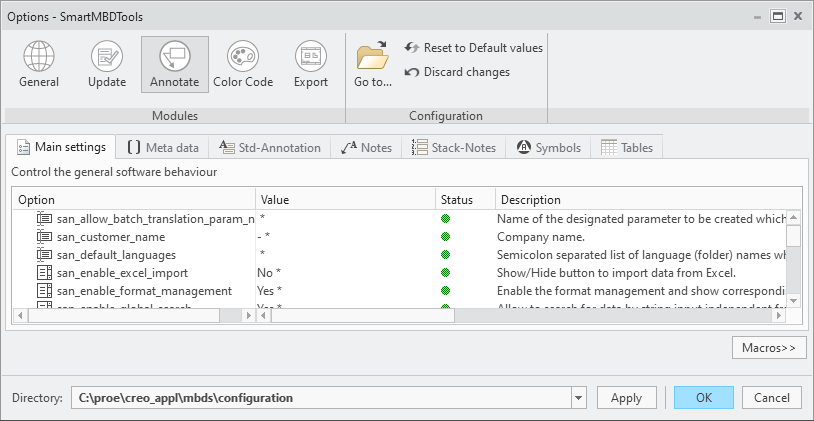Expand the Macros>> panel

click(769, 348)
